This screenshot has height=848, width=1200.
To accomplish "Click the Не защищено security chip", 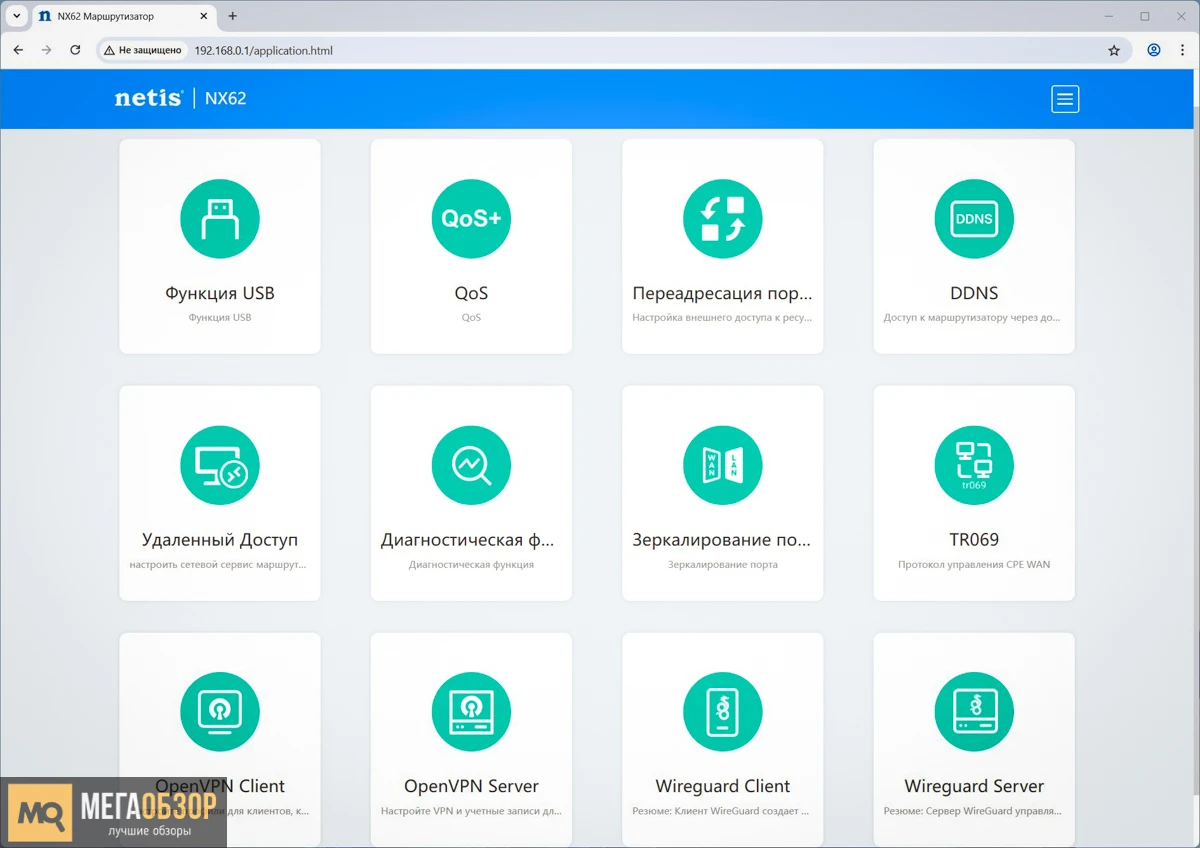I will tap(143, 50).
